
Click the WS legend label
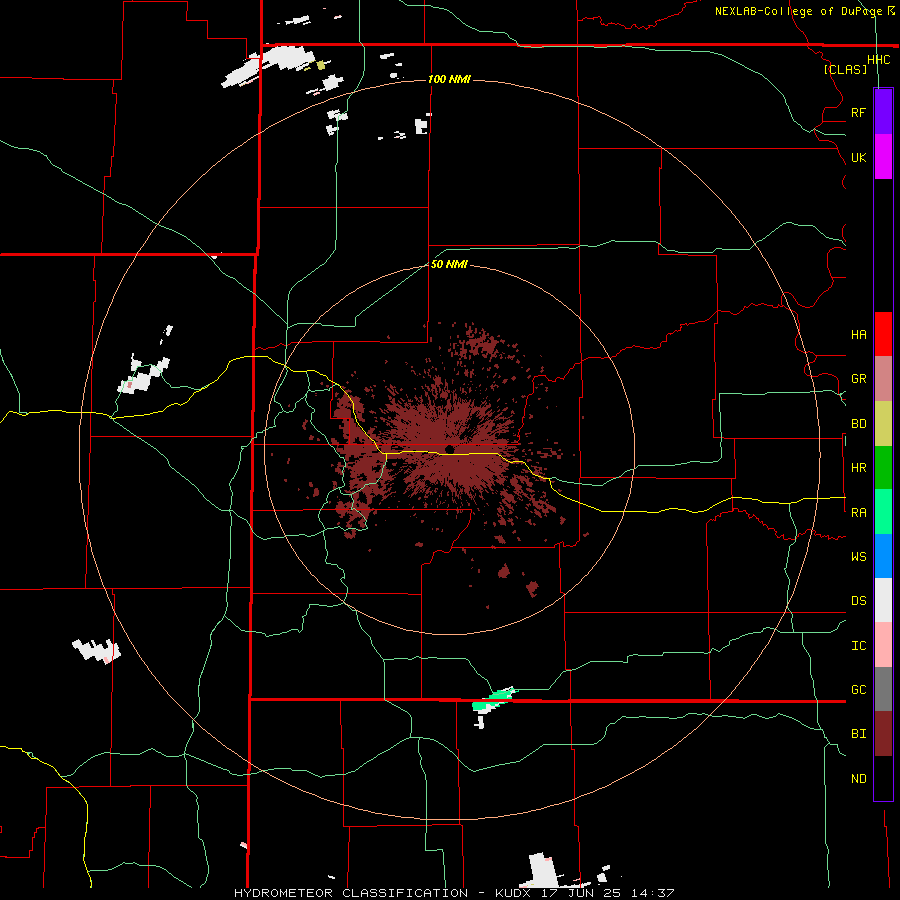click(x=859, y=557)
